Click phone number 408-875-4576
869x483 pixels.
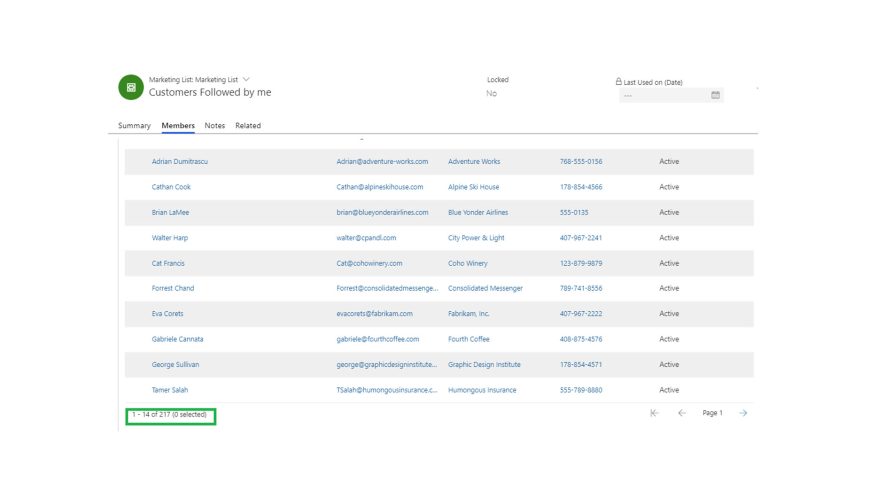tap(581, 340)
